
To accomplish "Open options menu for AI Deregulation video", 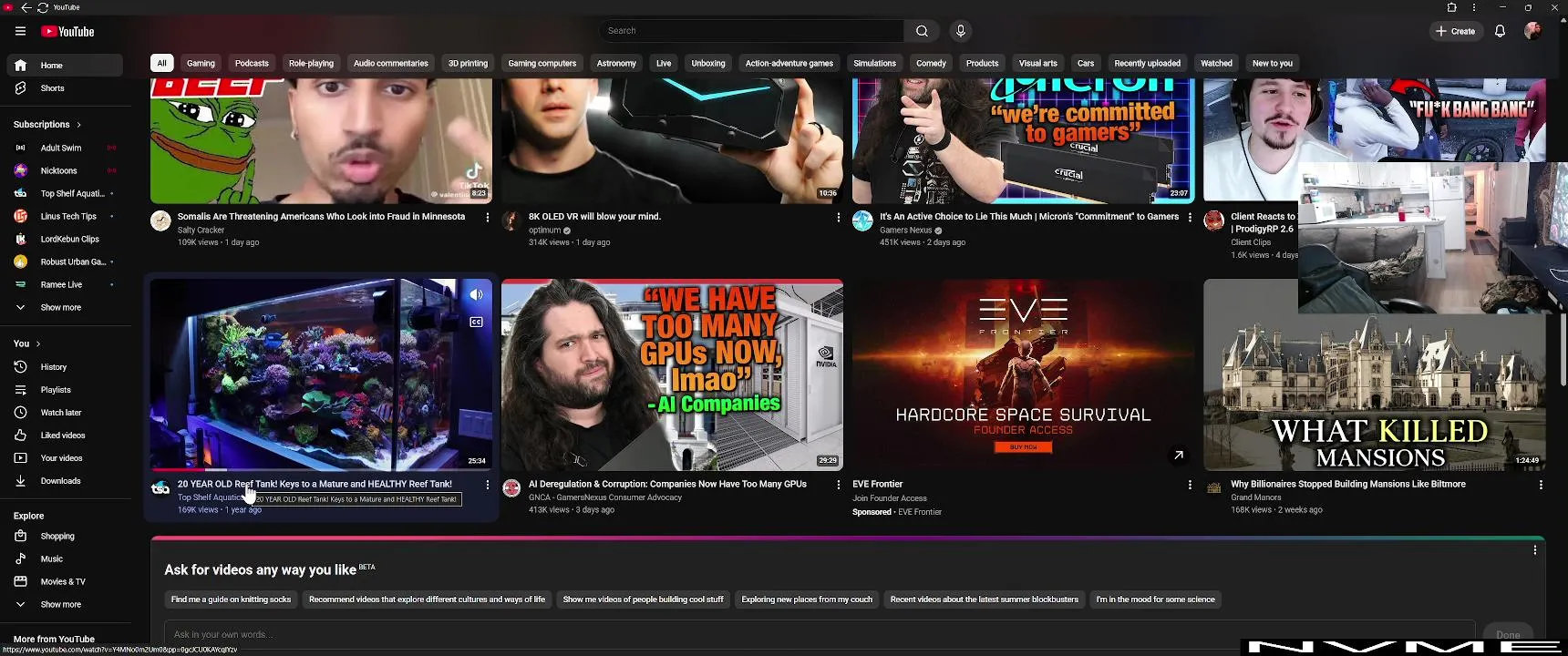I will tap(839, 486).
